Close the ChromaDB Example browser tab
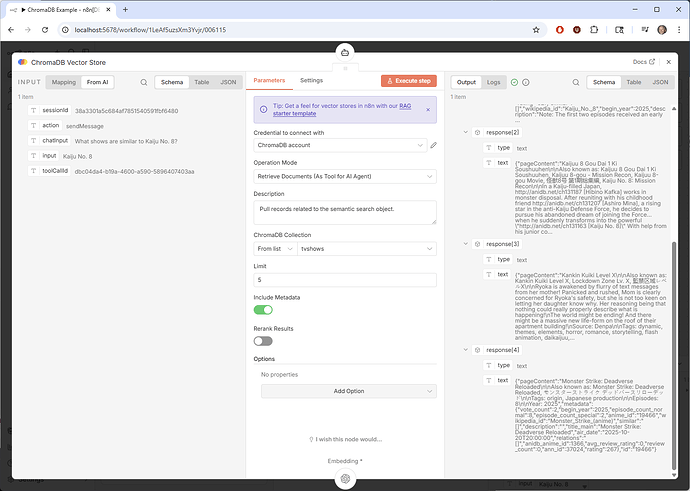 coord(108,9)
